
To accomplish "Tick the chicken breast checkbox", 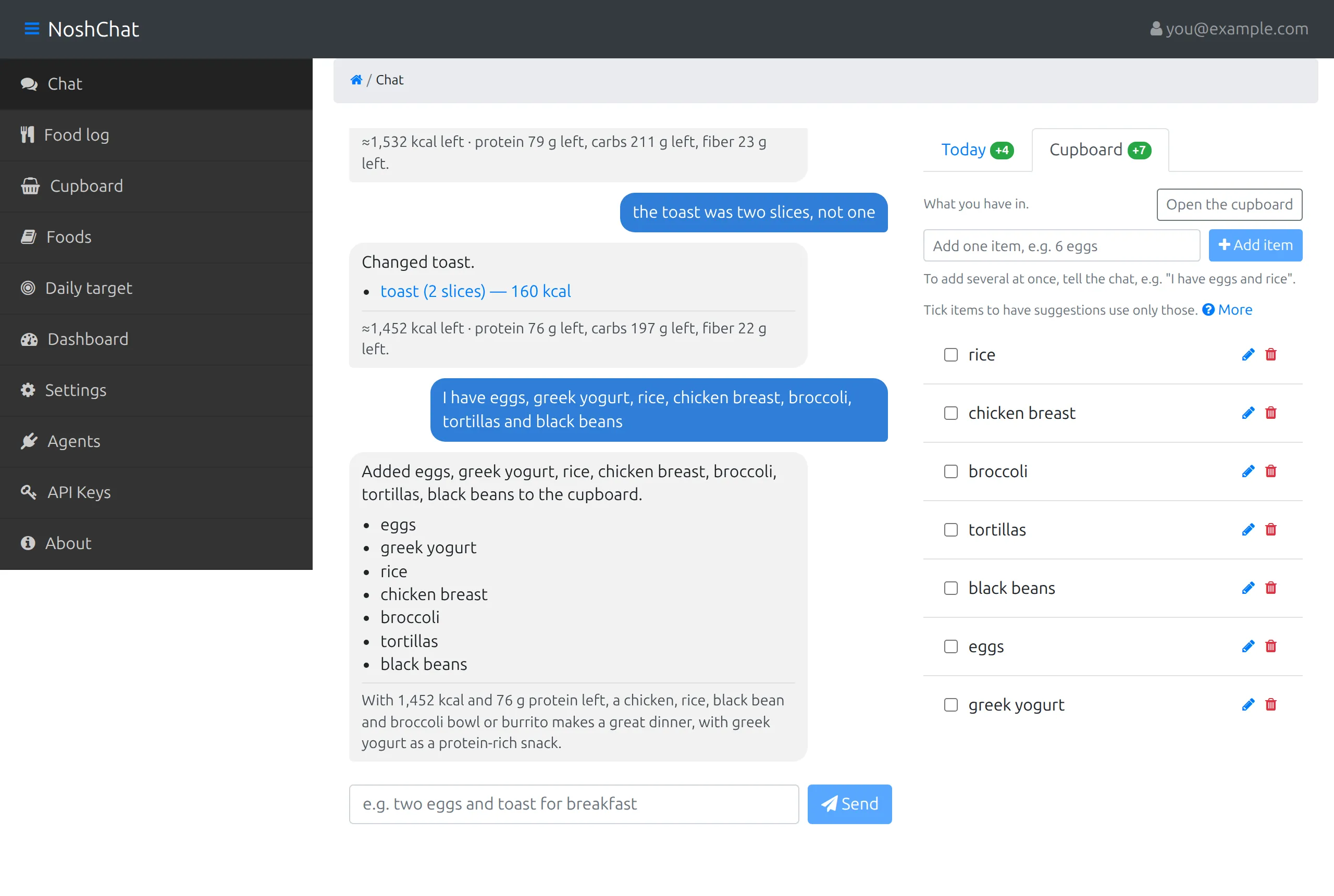I will tap(951, 413).
